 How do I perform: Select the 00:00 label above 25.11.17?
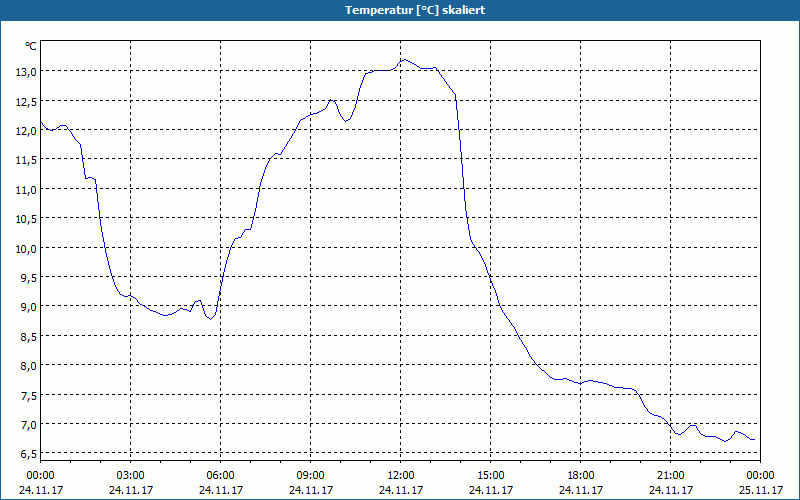pyautogui.click(x=761, y=476)
